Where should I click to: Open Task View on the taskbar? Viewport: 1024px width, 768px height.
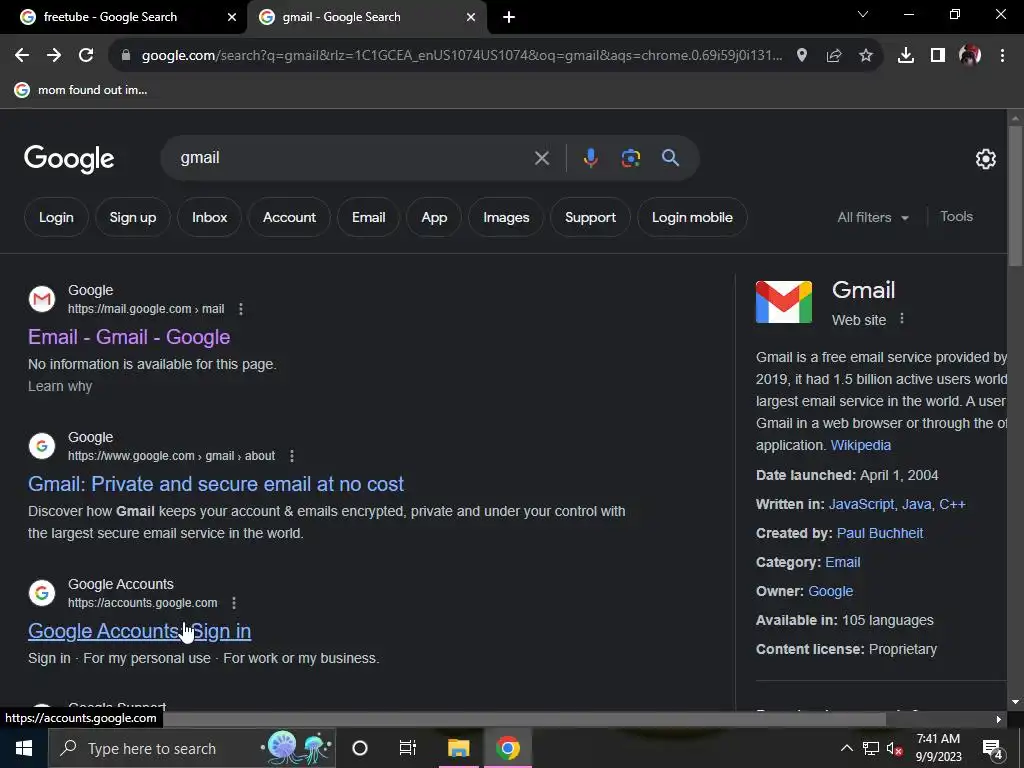coord(408,748)
